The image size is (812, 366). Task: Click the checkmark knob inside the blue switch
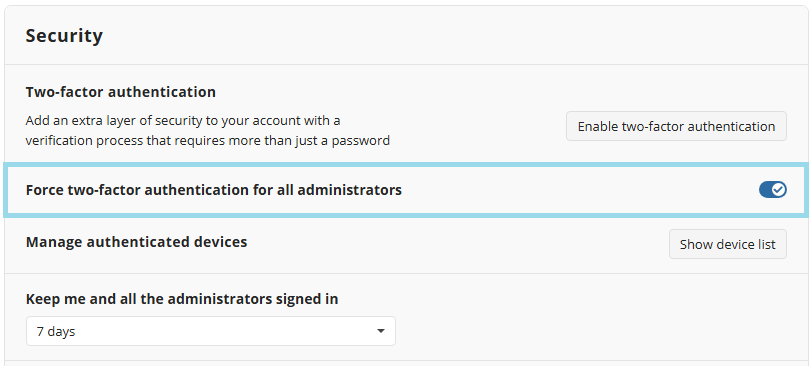point(778,190)
